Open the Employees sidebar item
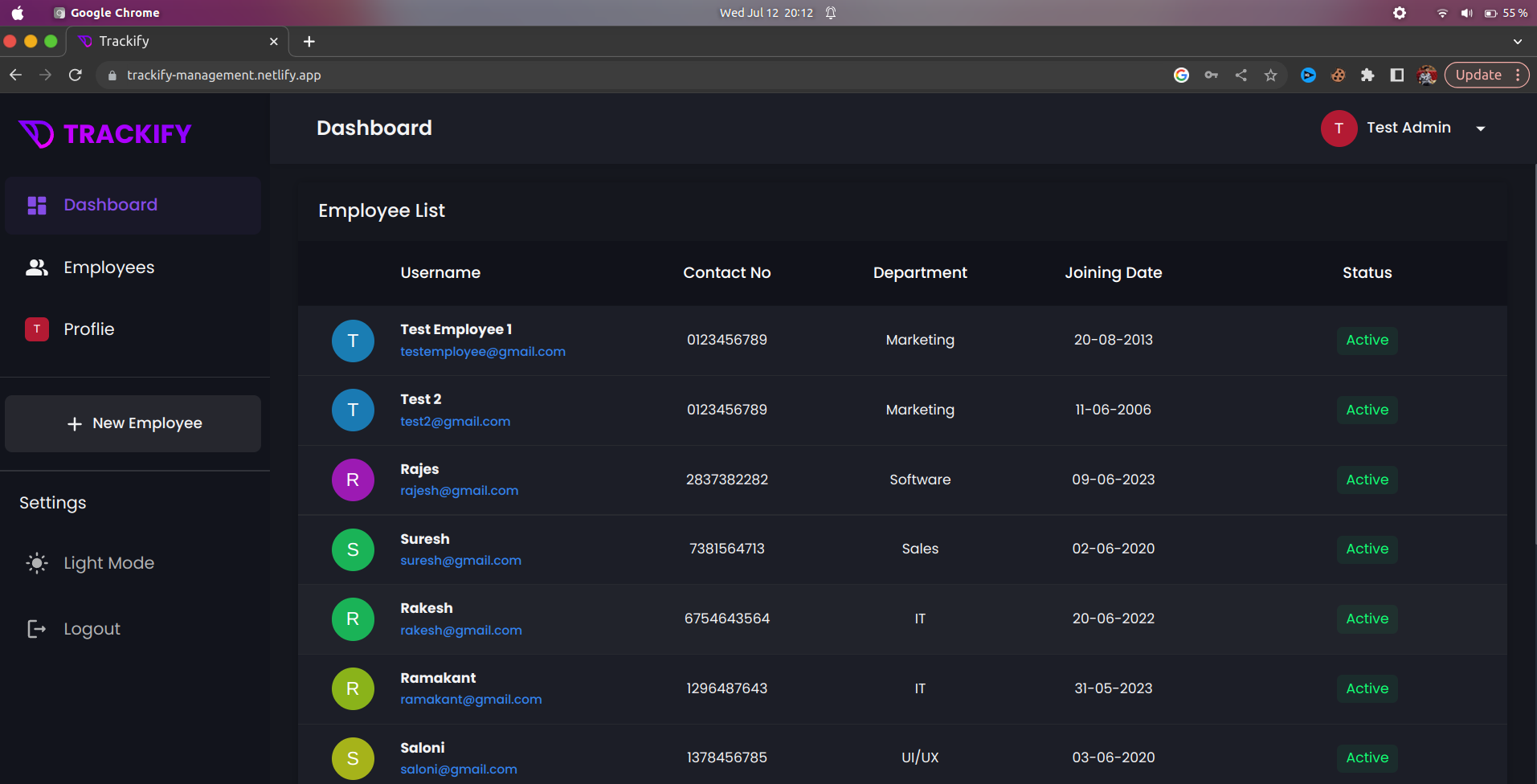1537x784 pixels. (x=133, y=267)
